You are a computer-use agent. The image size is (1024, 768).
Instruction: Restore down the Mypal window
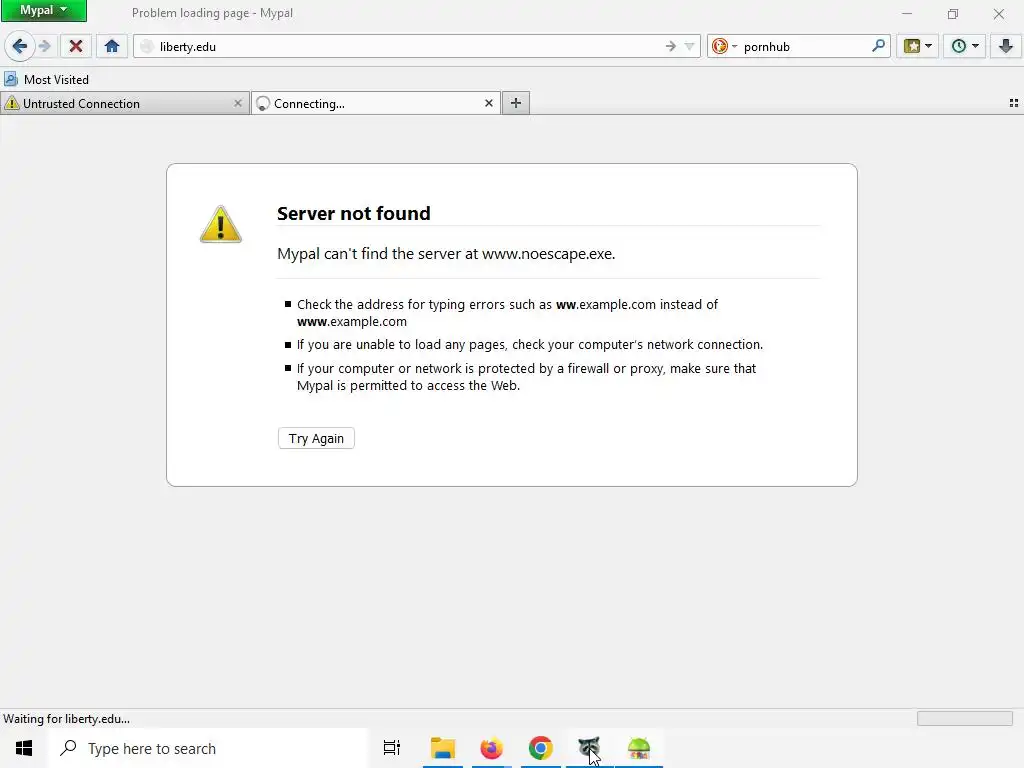953,14
